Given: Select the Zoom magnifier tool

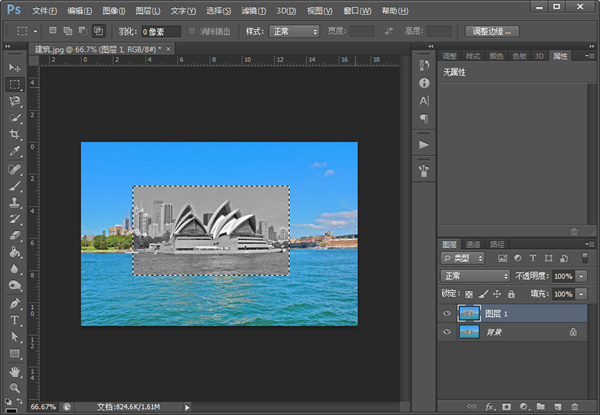Looking at the screenshot, I should [15, 387].
